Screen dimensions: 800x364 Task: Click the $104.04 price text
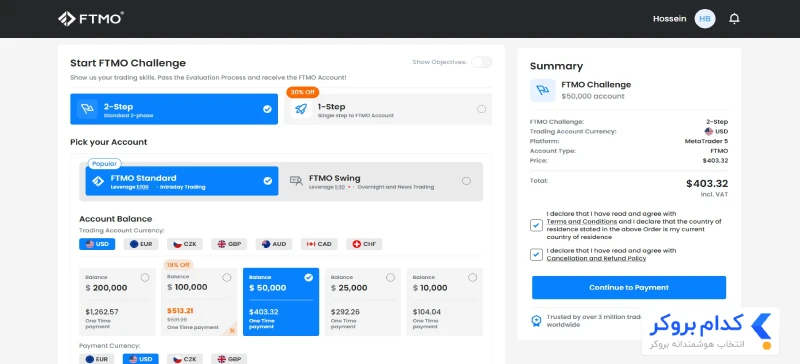(x=427, y=312)
